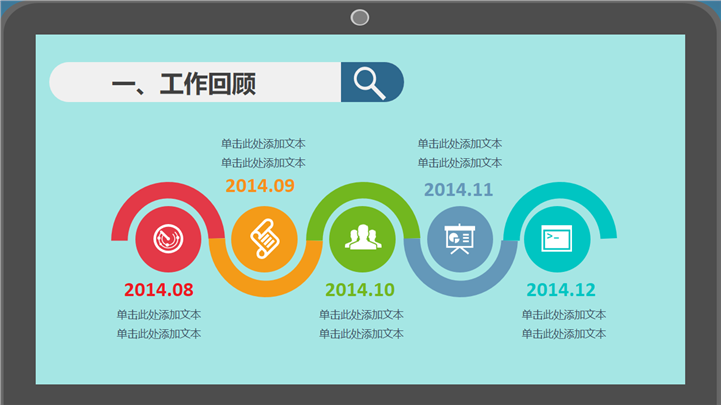Click first placeholder text line below 2014.08
The height and width of the screenshot is (405, 721).
[x=158, y=315]
